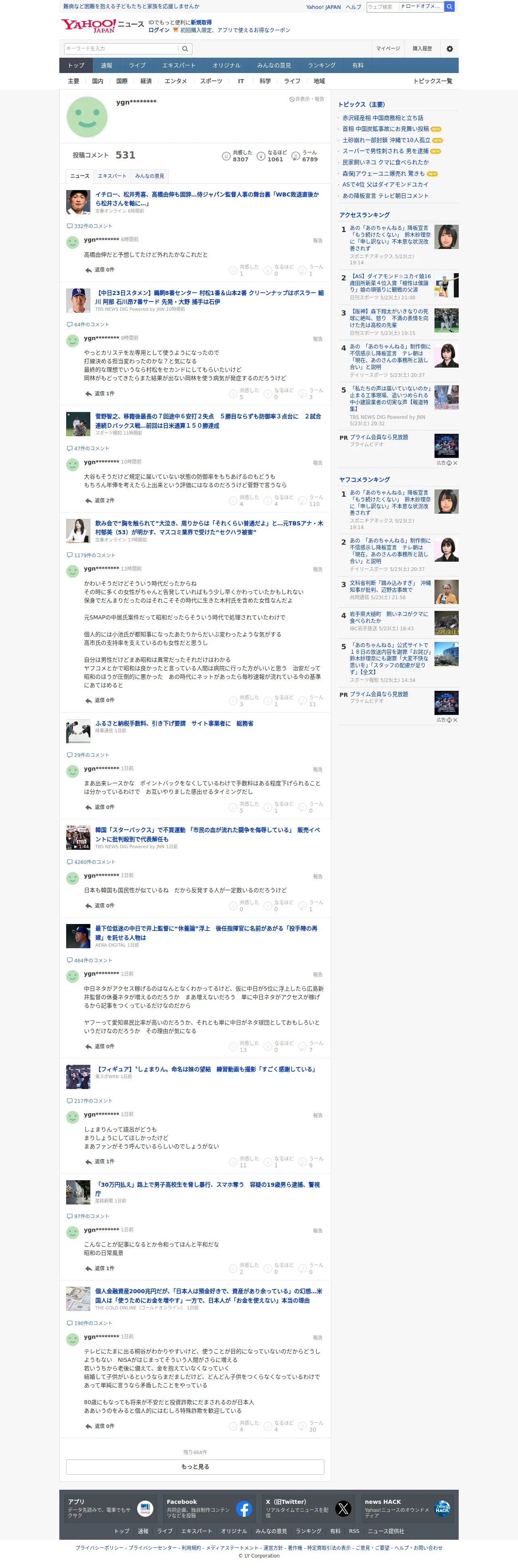Click the keyword input field

pyautogui.click(x=121, y=49)
